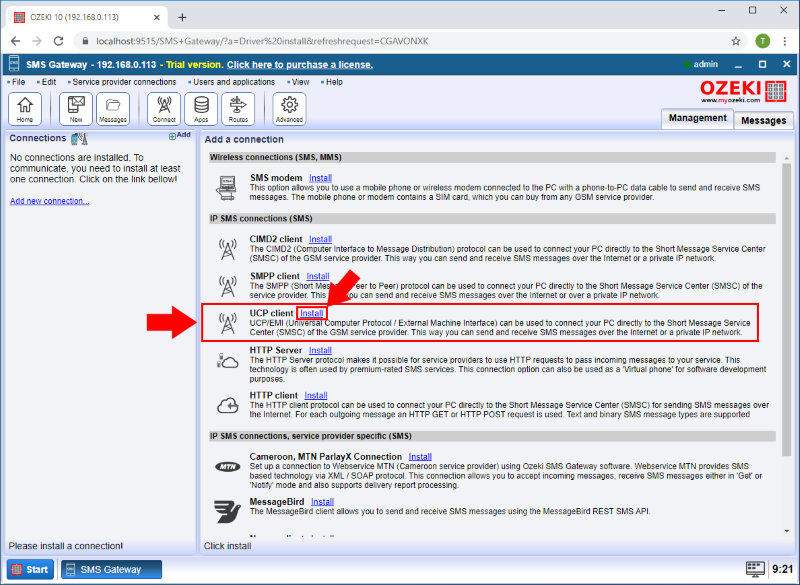Screen dimensions: 800x585
Task: Open the Home toolbar button
Action: (25, 109)
